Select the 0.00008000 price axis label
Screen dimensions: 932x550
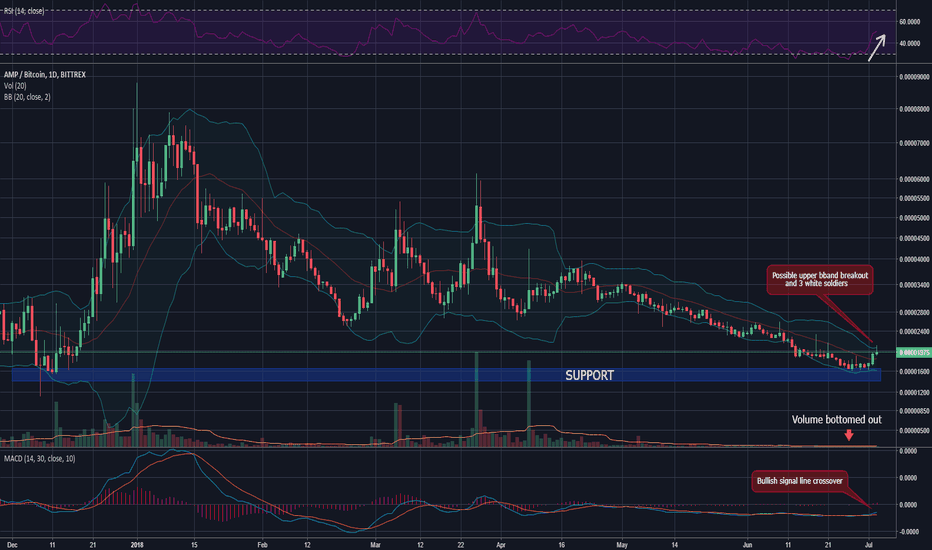coord(915,109)
